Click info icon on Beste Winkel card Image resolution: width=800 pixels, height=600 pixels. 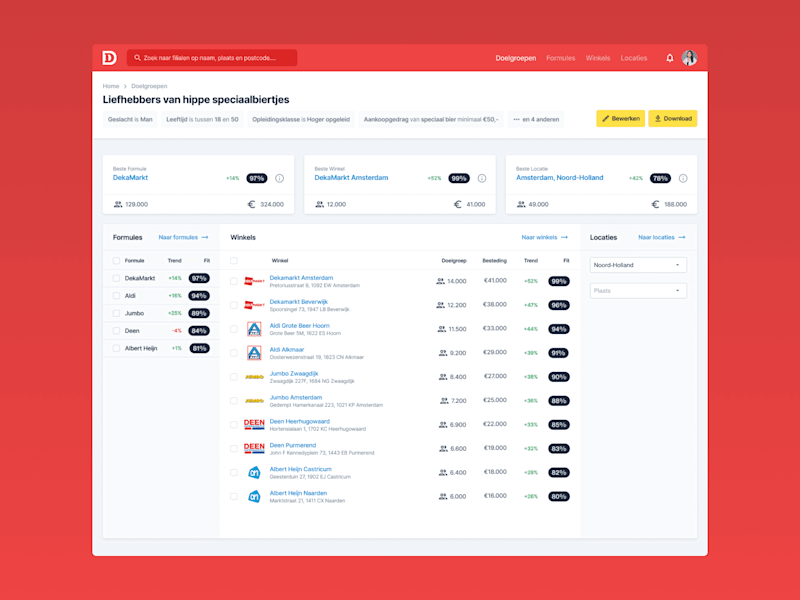tap(482, 178)
